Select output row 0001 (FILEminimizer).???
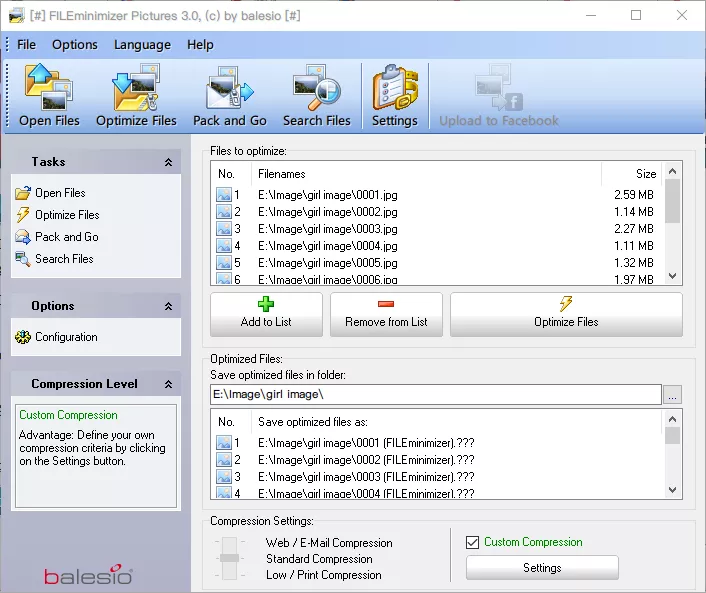 pyautogui.click(x=436, y=443)
